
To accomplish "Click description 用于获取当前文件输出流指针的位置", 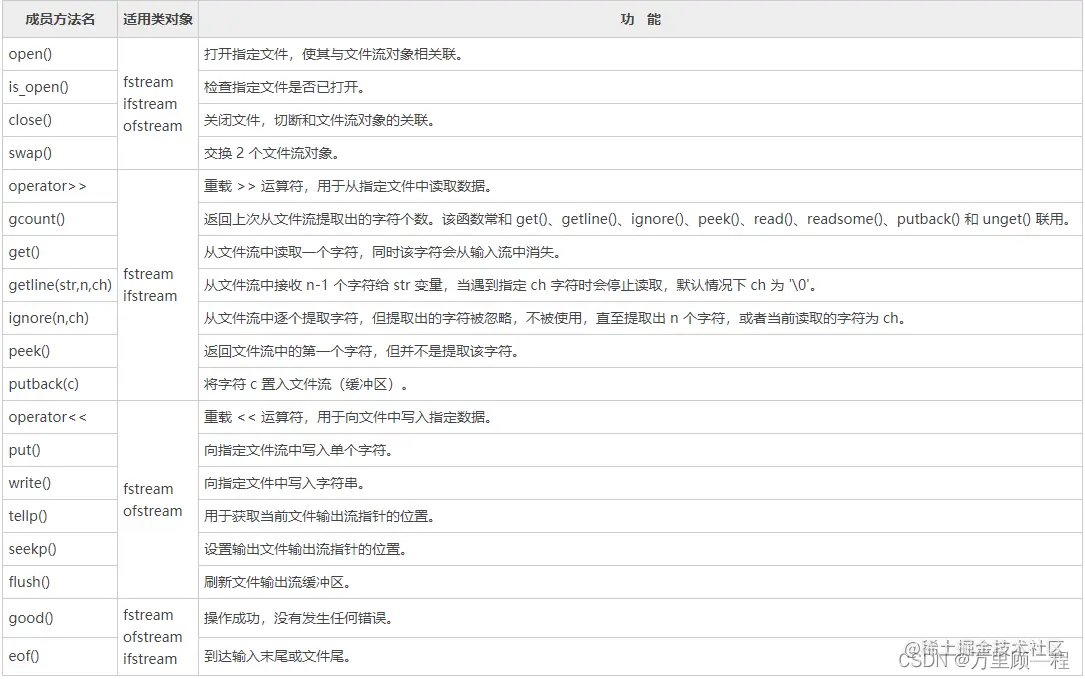I will (x=319, y=516).
